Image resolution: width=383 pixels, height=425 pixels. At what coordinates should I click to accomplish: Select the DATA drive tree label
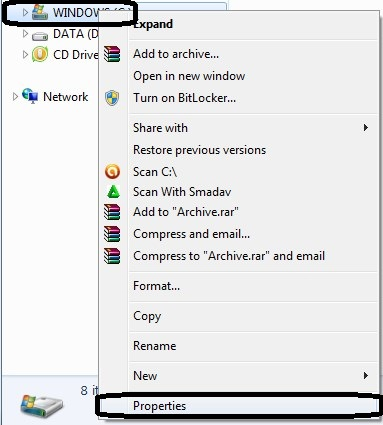click(x=76, y=34)
